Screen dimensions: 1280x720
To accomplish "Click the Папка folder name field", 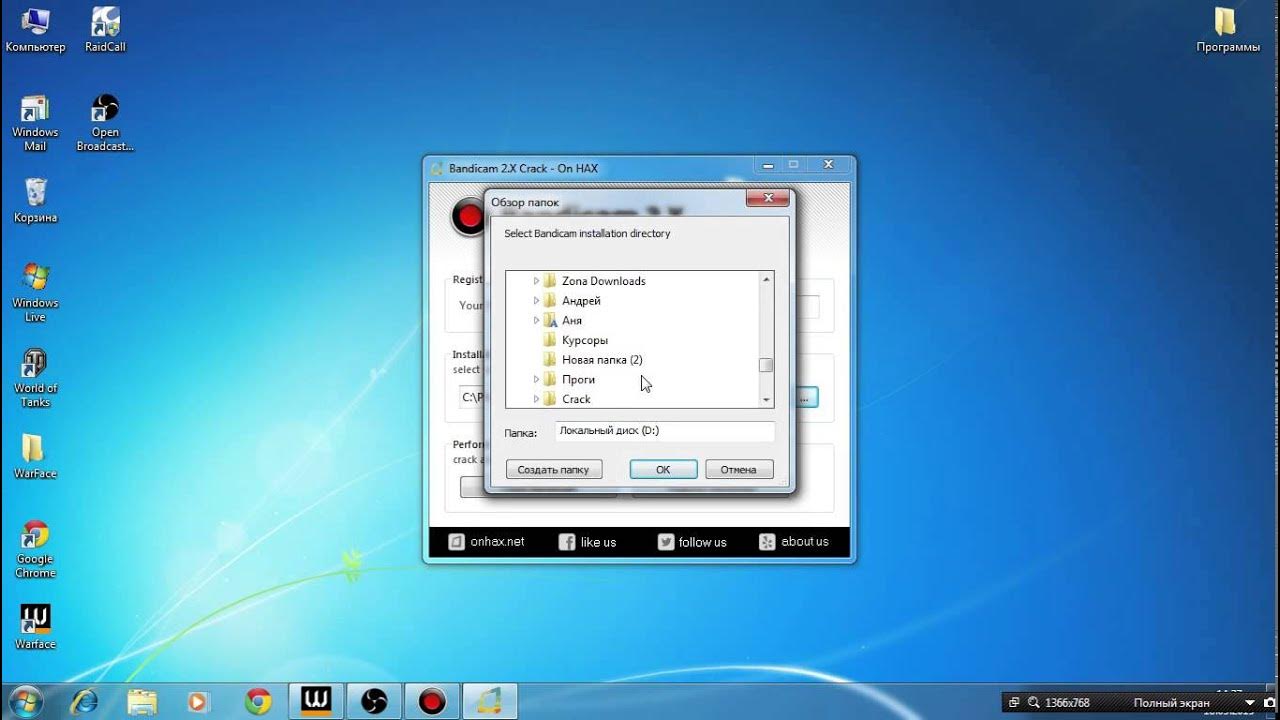I will pos(665,431).
